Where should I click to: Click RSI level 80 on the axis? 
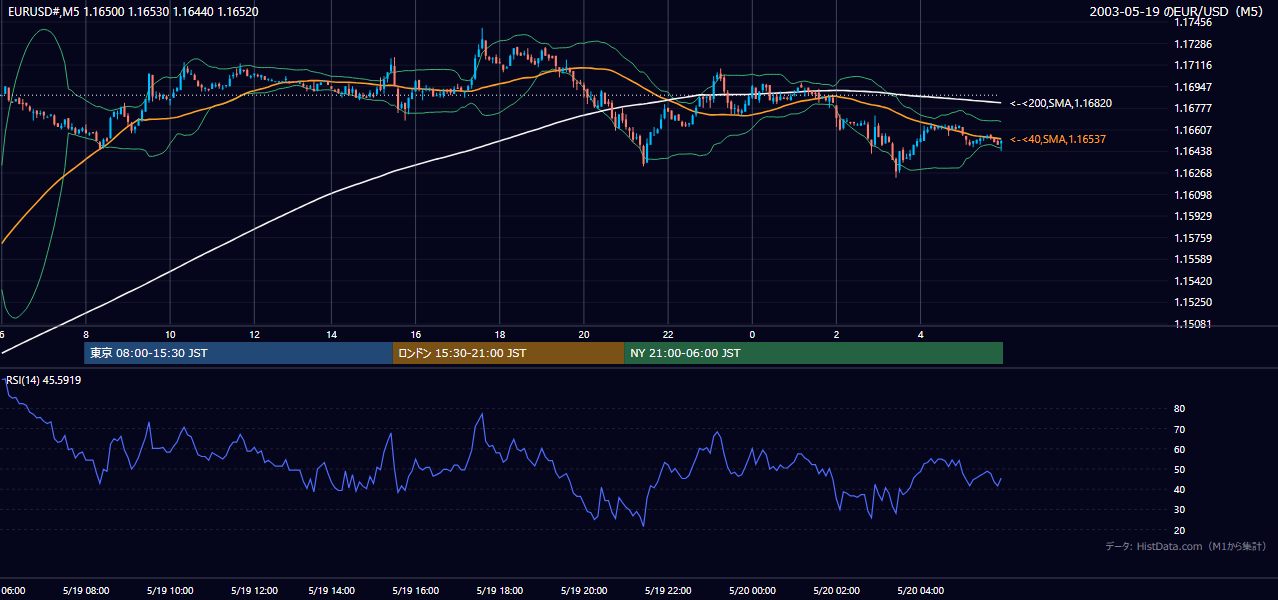click(1179, 409)
